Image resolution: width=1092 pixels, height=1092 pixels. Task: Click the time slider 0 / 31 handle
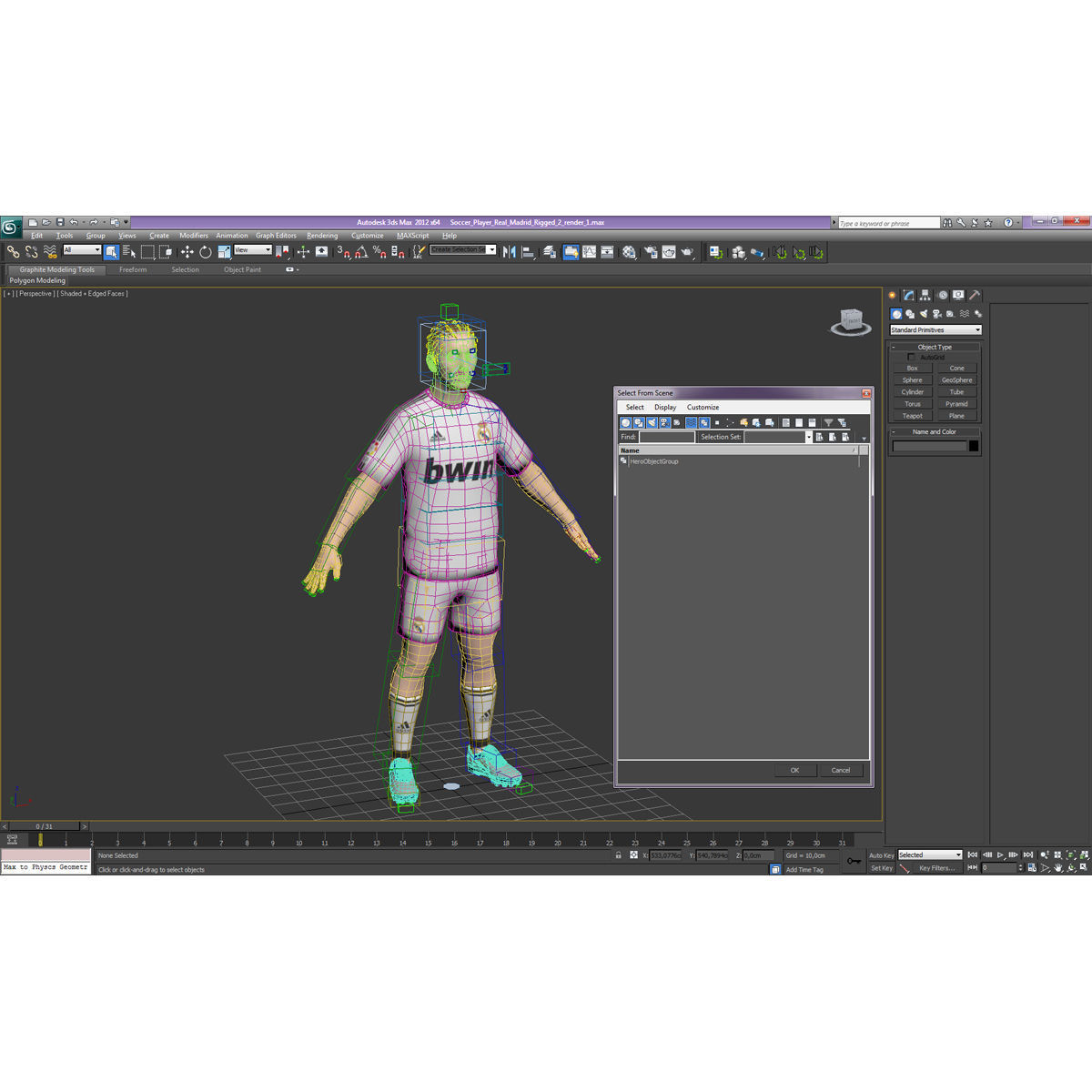click(44, 826)
